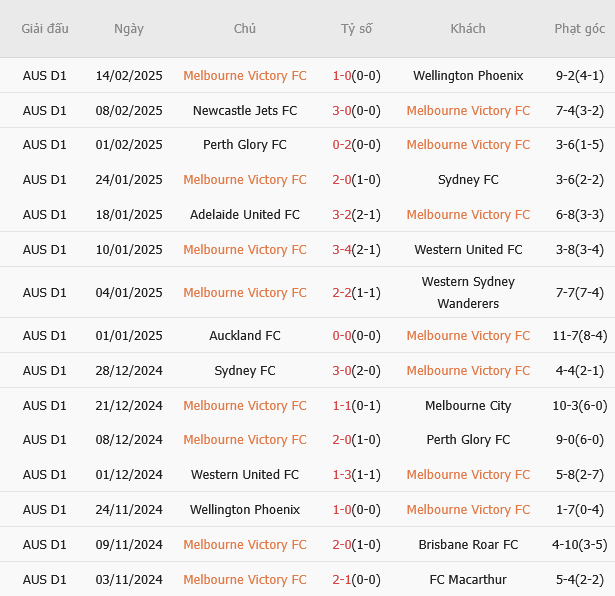Click Sydney FC home team on 28/12/2024
615x596 pixels.
245,371
